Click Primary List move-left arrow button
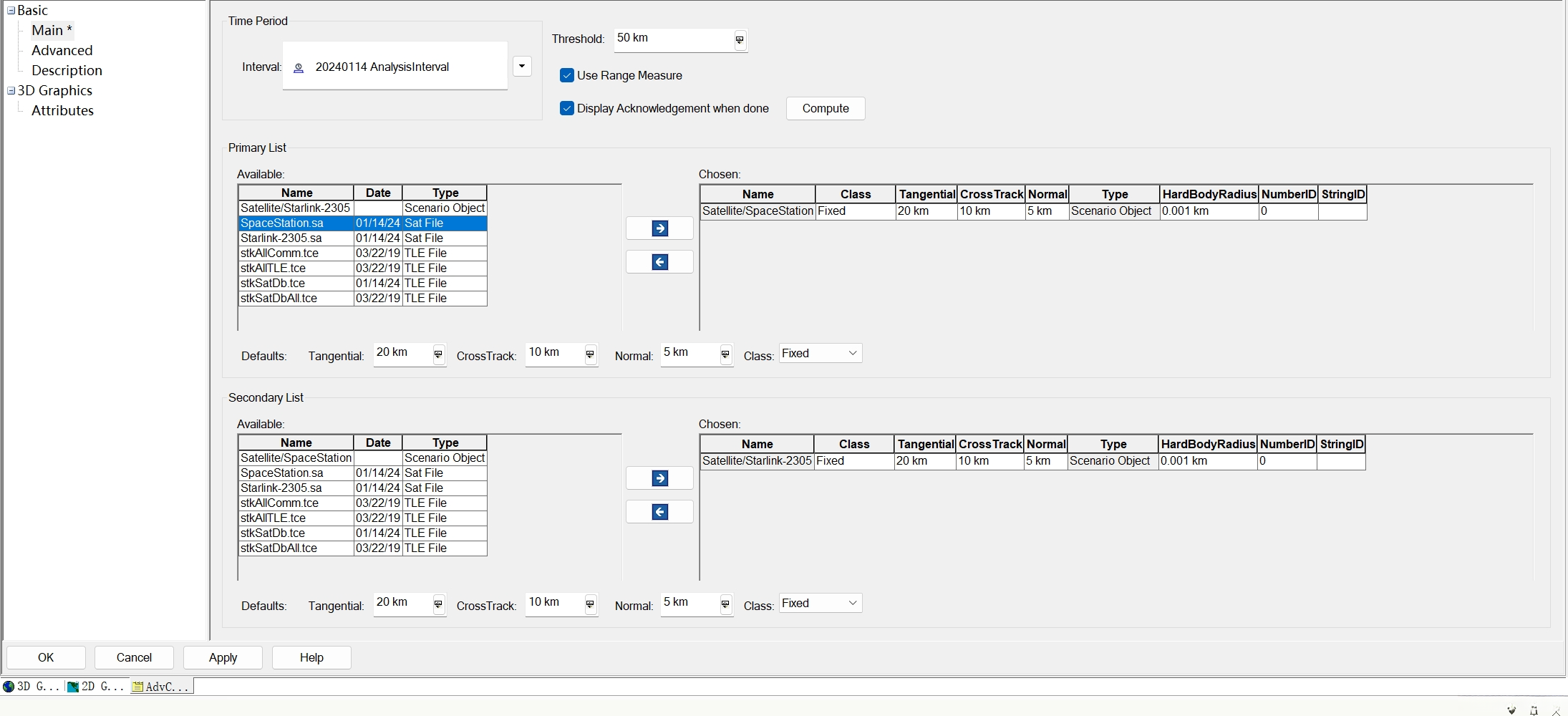The image size is (1568, 716). click(x=659, y=262)
